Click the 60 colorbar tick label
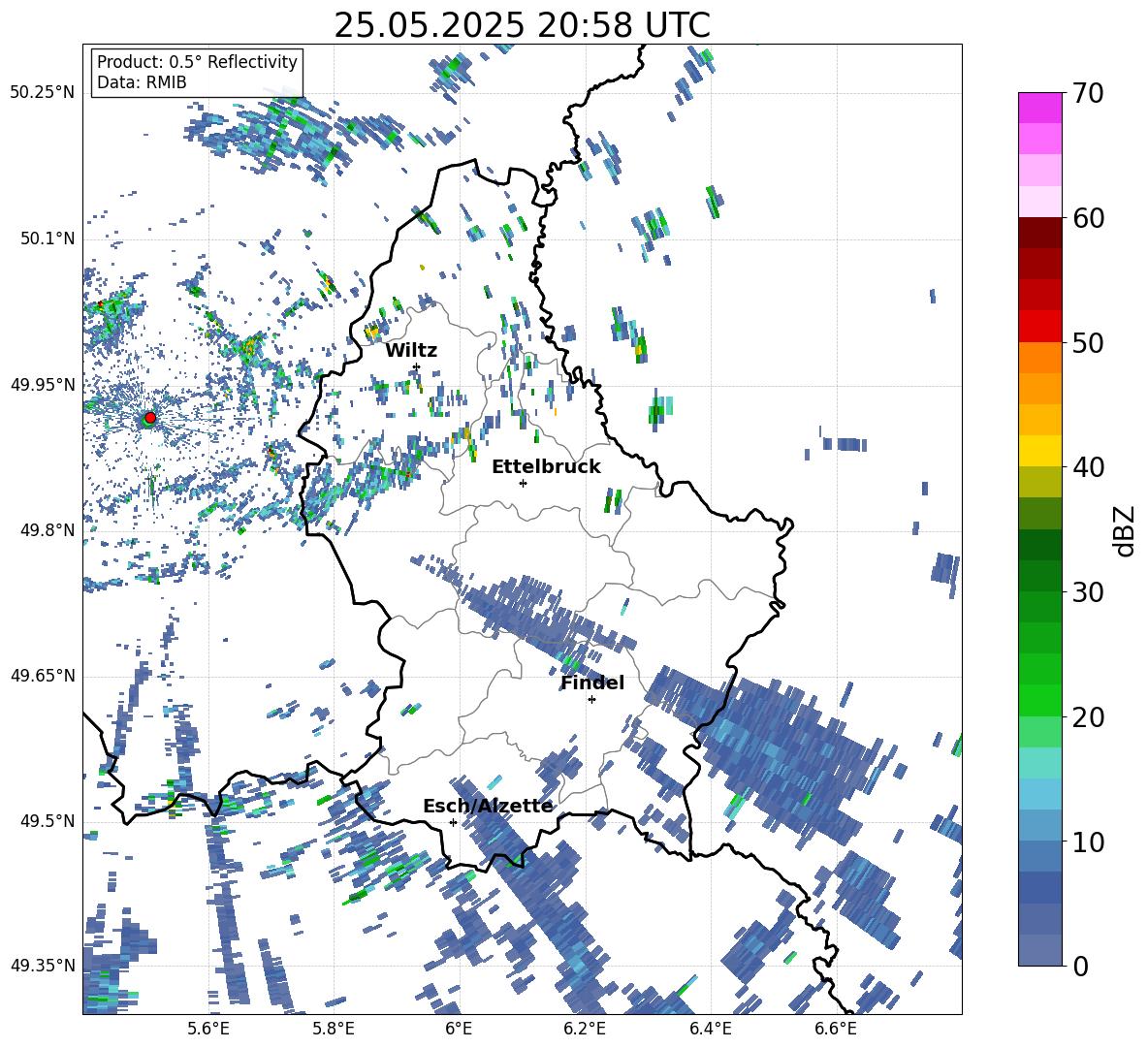The width and height of the screenshot is (1148, 1048). point(1088,218)
